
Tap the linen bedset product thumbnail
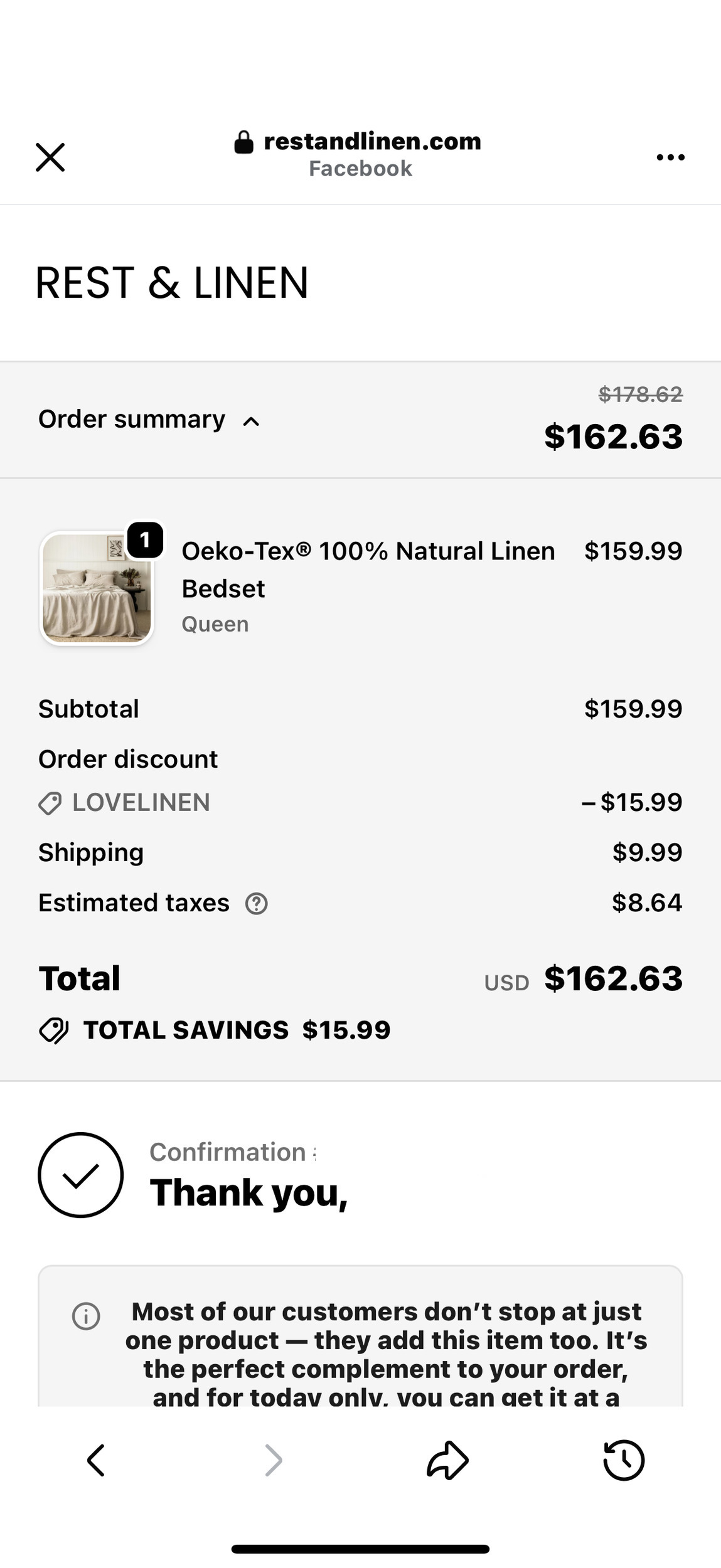coord(97,588)
